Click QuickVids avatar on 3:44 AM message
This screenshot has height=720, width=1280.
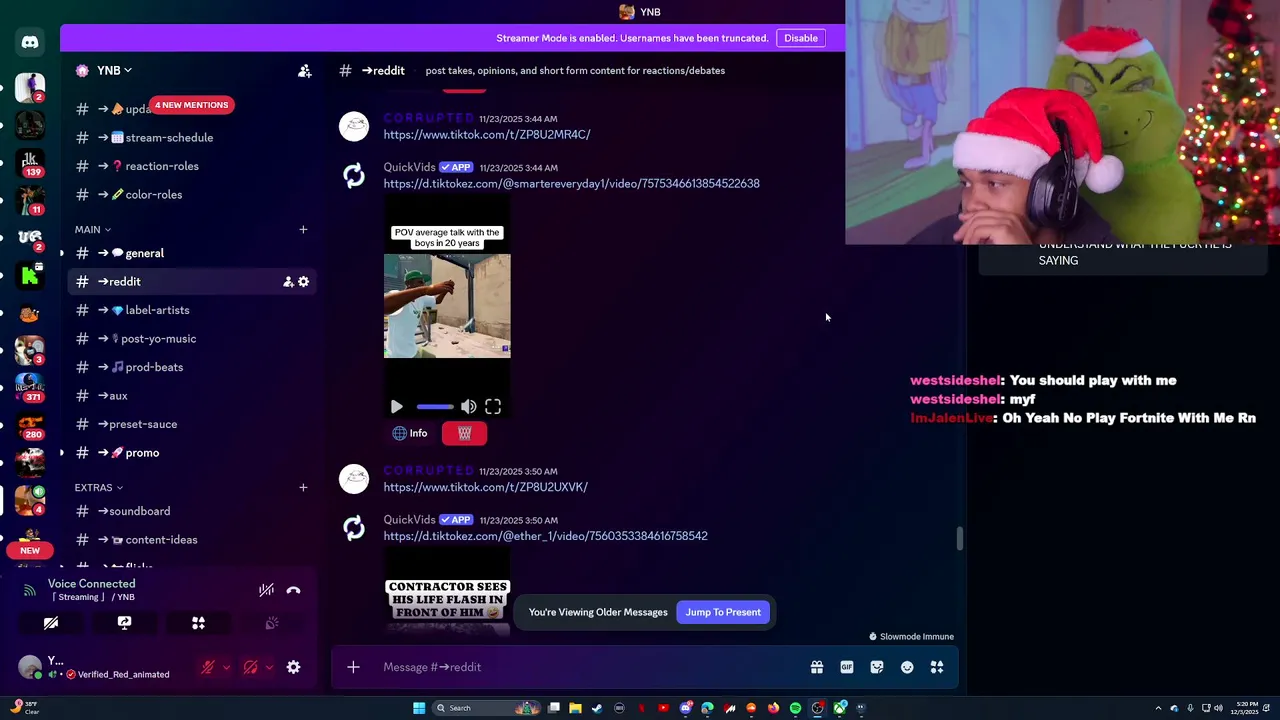[x=354, y=176]
